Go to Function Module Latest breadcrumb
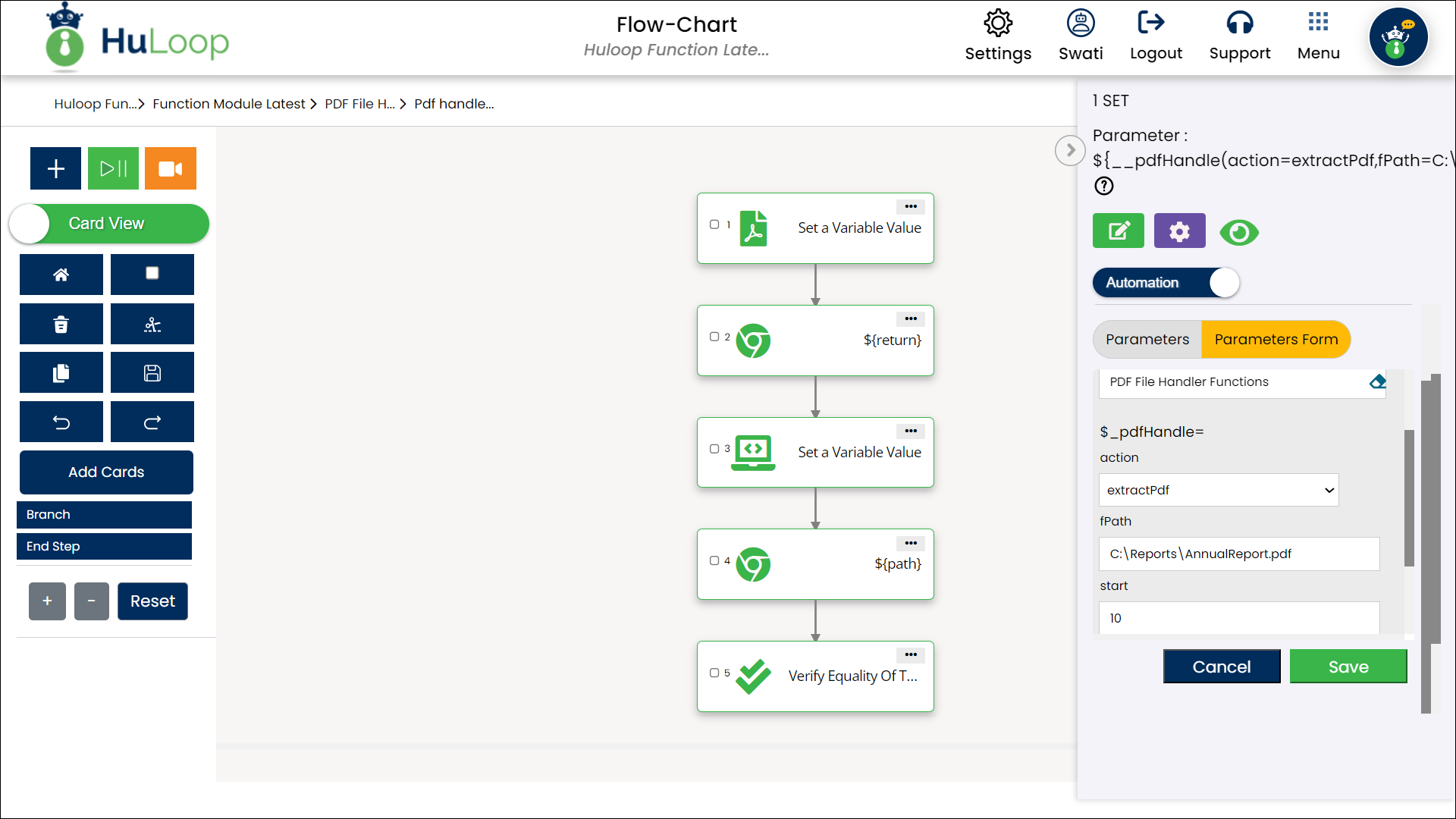 pyautogui.click(x=228, y=104)
